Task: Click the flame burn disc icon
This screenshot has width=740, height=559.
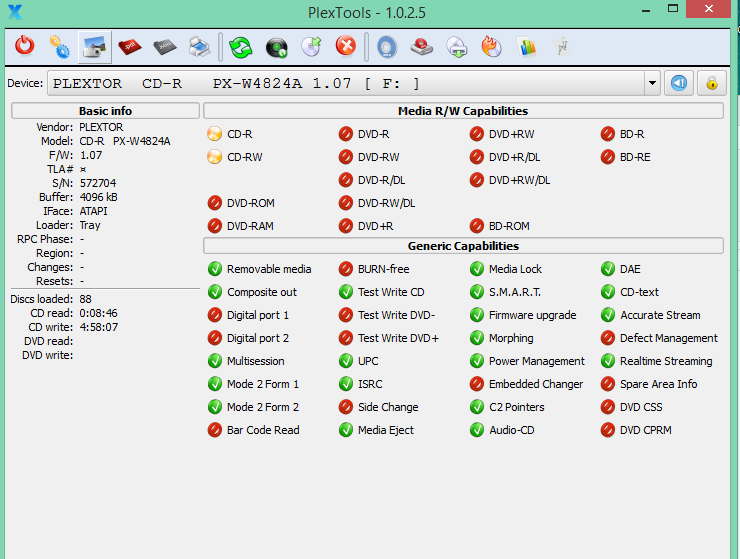Action: pyautogui.click(x=492, y=47)
